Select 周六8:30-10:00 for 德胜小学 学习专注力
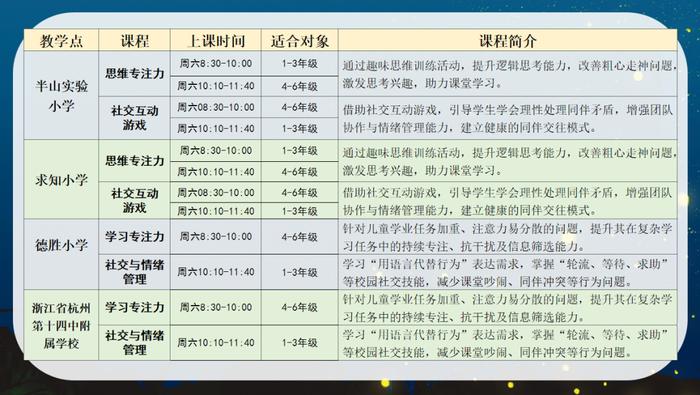Viewport: 700px width, 395px height. pyautogui.click(x=216, y=237)
